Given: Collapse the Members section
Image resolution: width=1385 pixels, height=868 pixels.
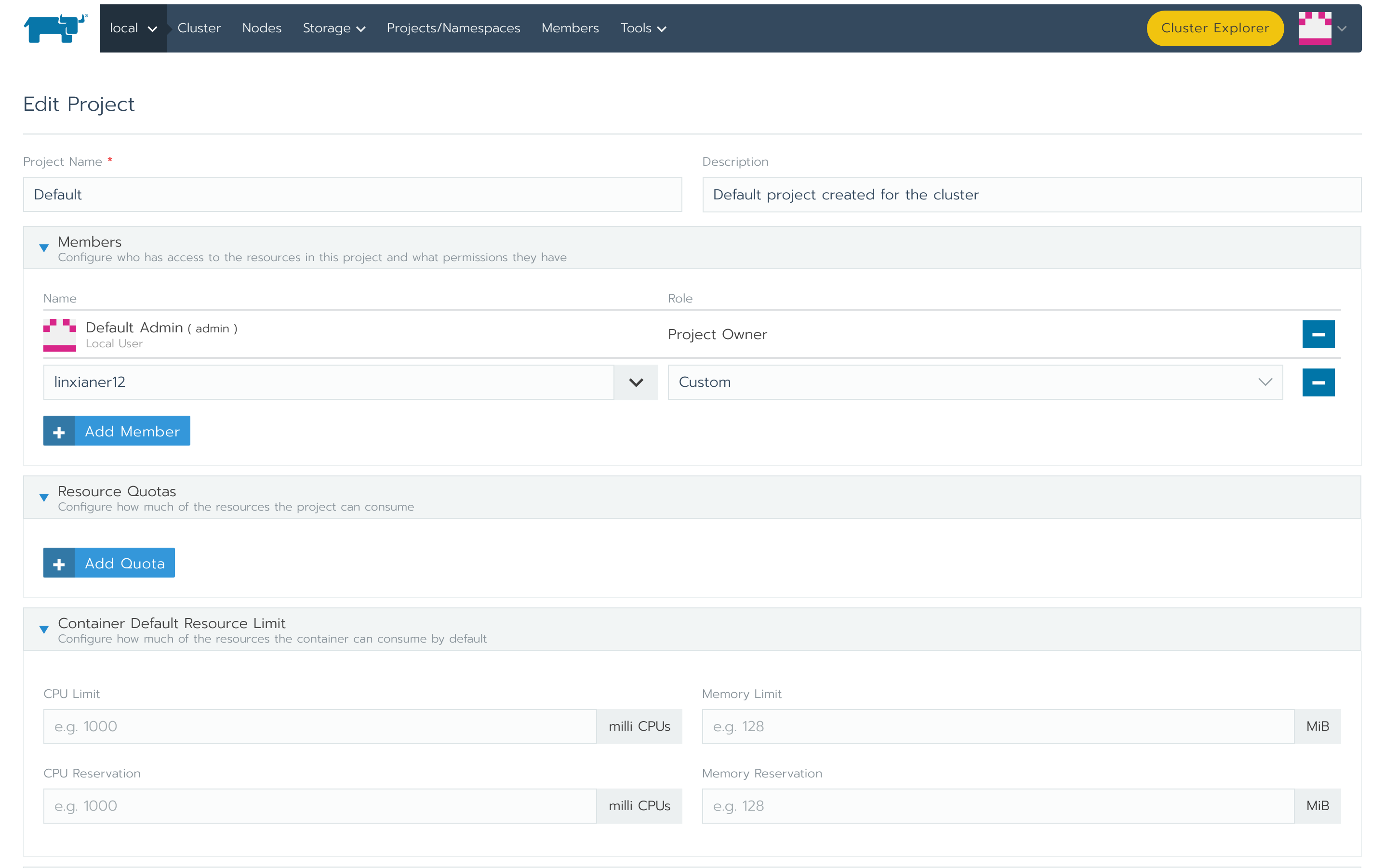Looking at the screenshot, I should [x=44, y=248].
